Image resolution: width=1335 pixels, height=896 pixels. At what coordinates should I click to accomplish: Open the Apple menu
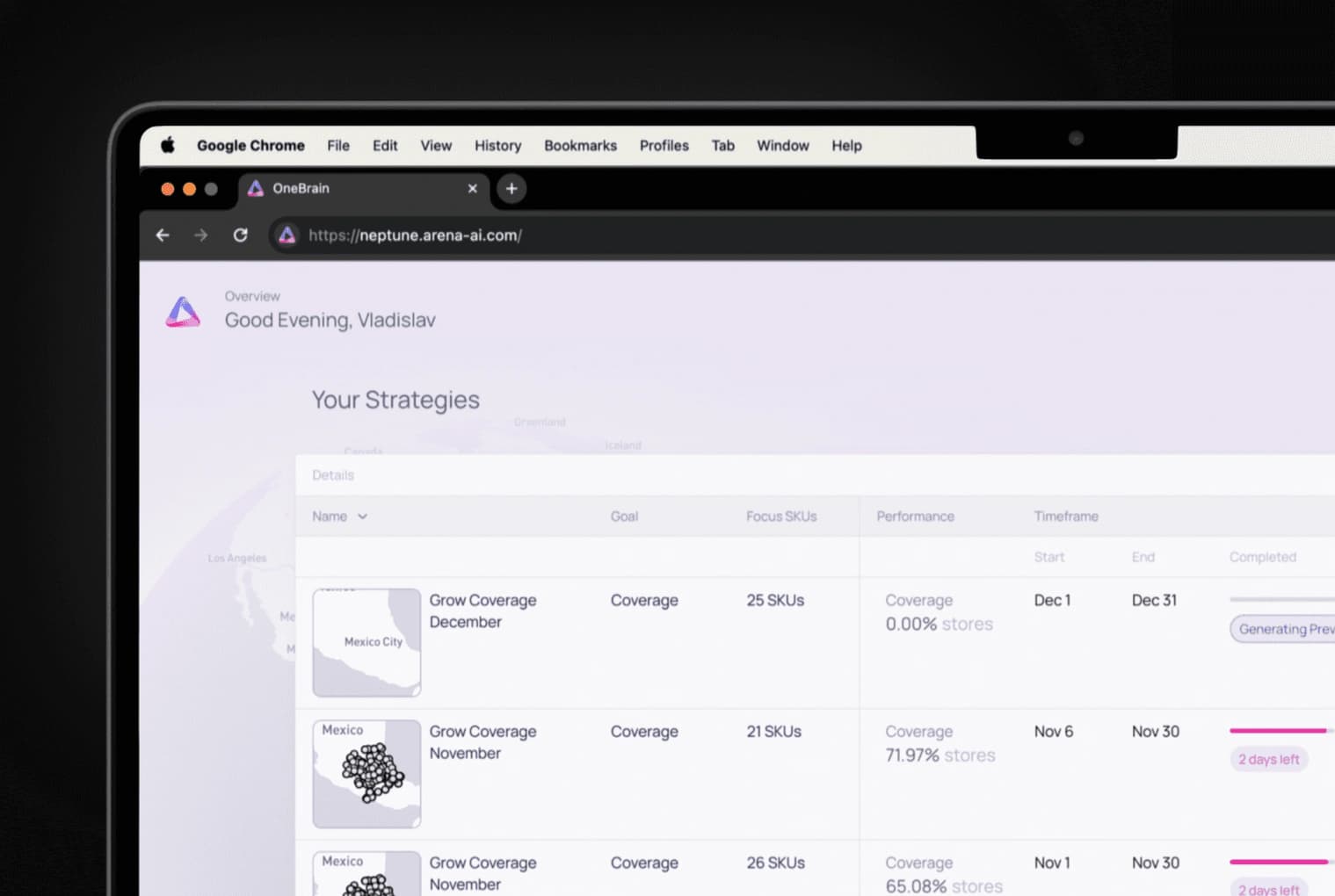[168, 145]
